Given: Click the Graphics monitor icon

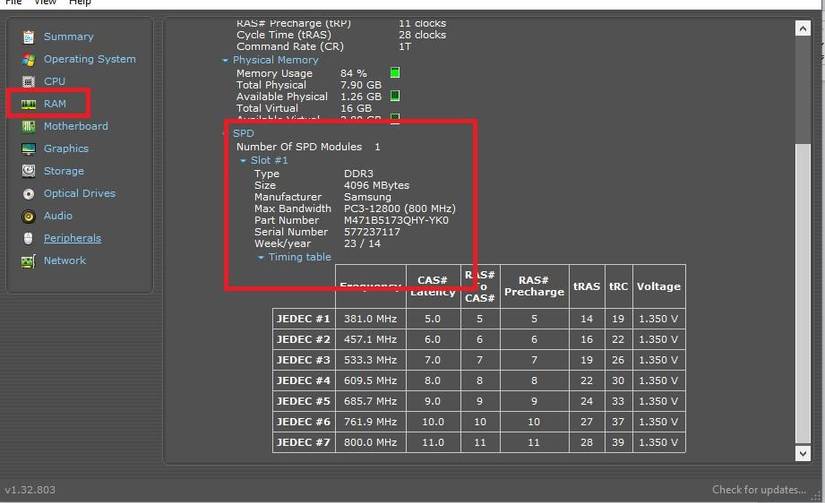Looking at the screenshot, I should coord(27,149).
